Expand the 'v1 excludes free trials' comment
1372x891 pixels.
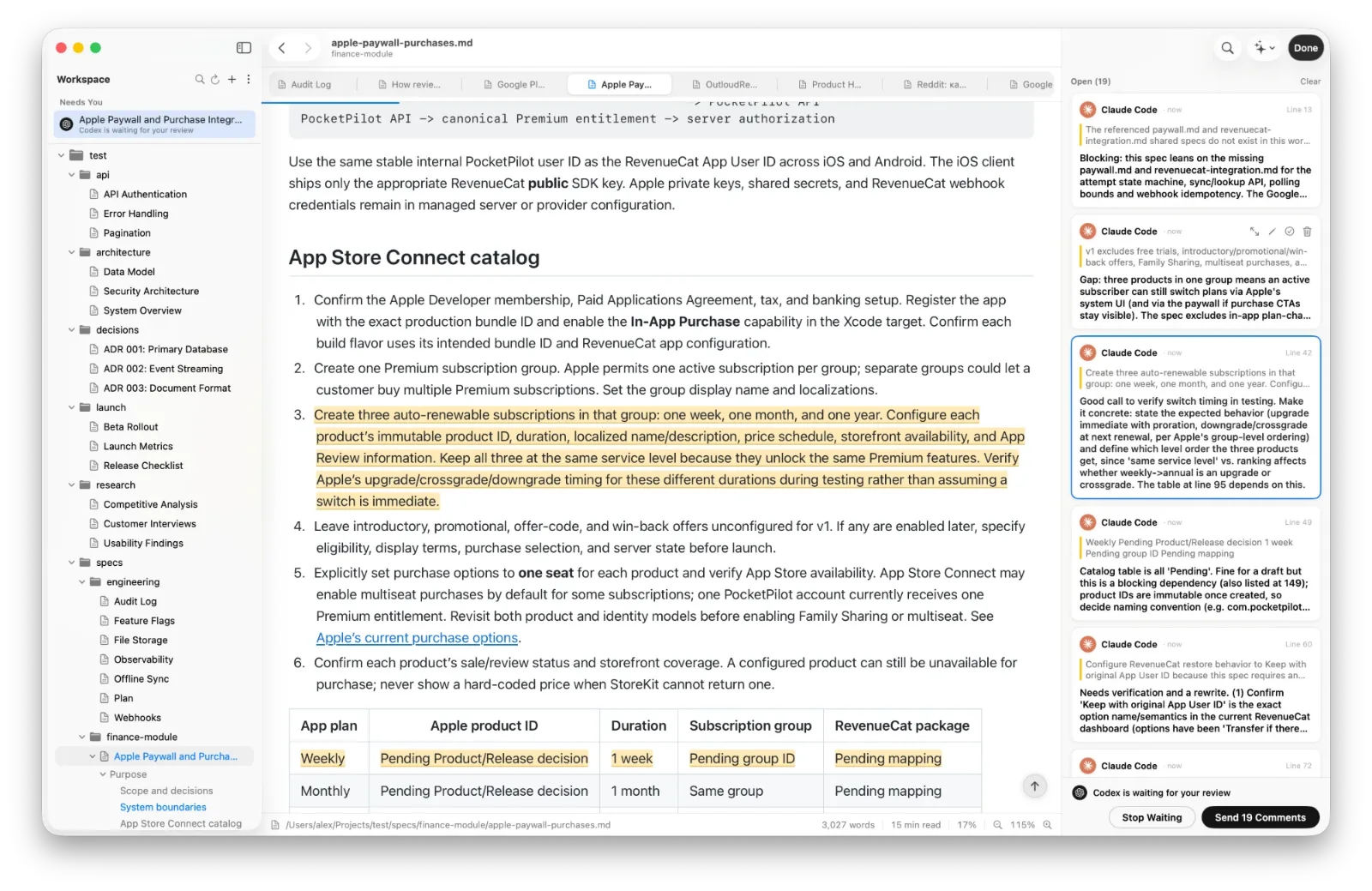(1255, 232)
